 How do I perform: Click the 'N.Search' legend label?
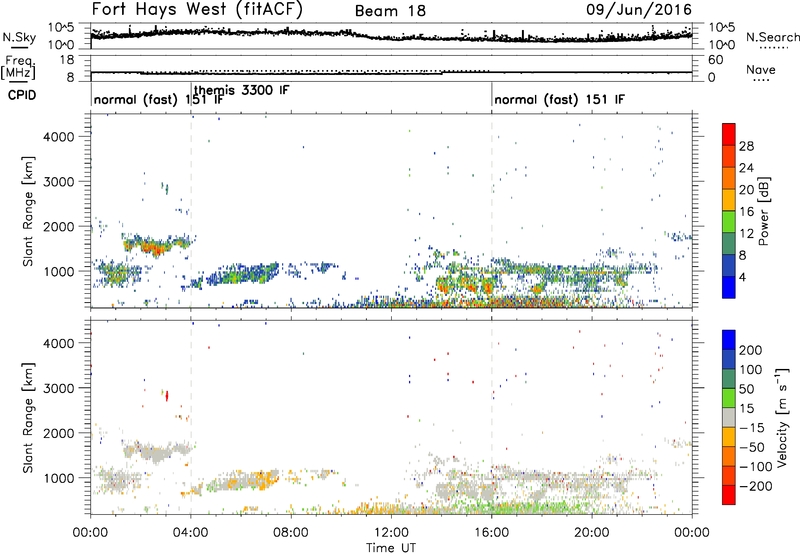[772, 37]
